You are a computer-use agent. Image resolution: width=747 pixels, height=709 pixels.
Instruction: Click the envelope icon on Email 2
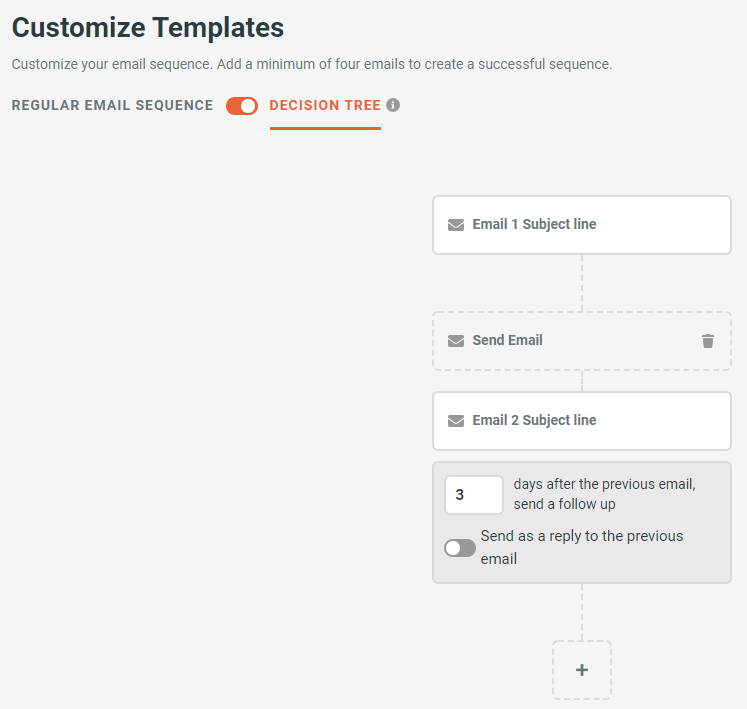pos(456,421)
